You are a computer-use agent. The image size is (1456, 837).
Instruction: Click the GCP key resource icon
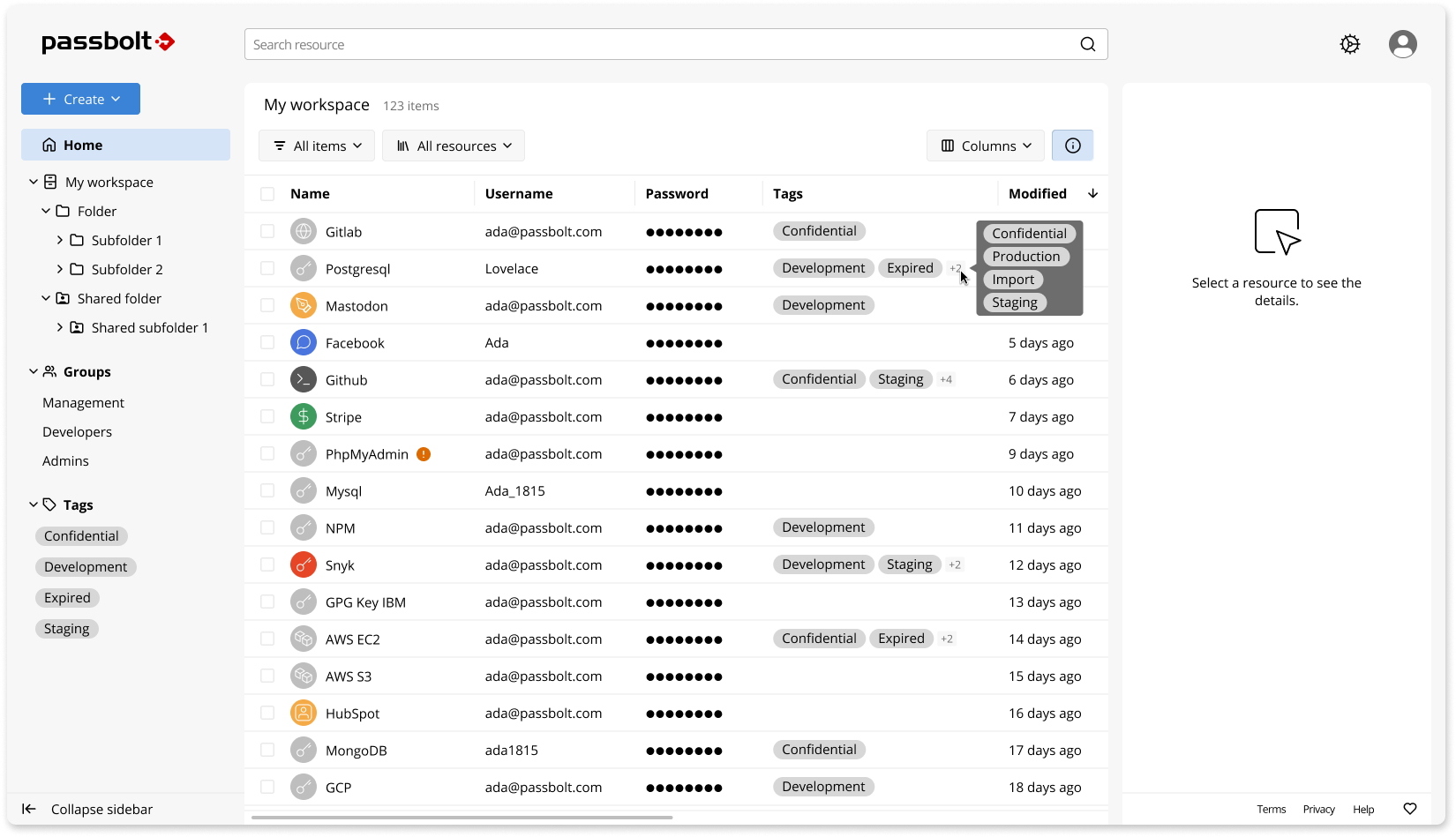pyautogui.click(x=304, y=788)
